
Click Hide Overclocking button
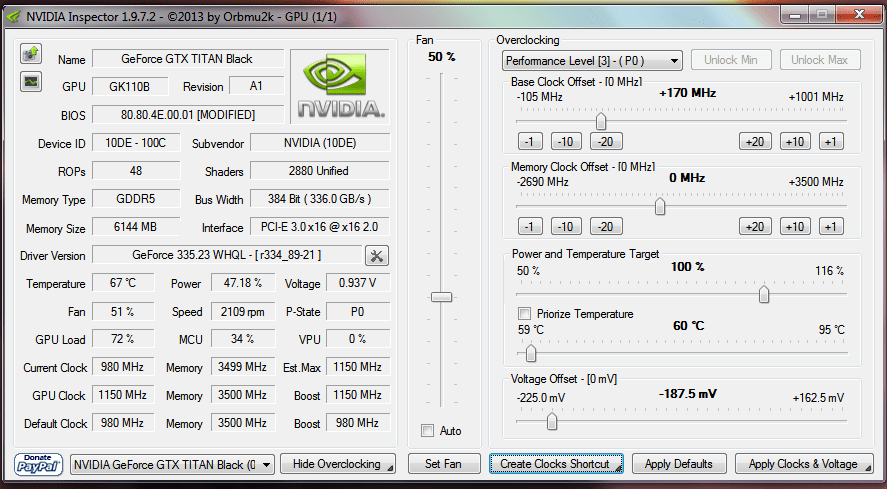[x=338, y=464]
